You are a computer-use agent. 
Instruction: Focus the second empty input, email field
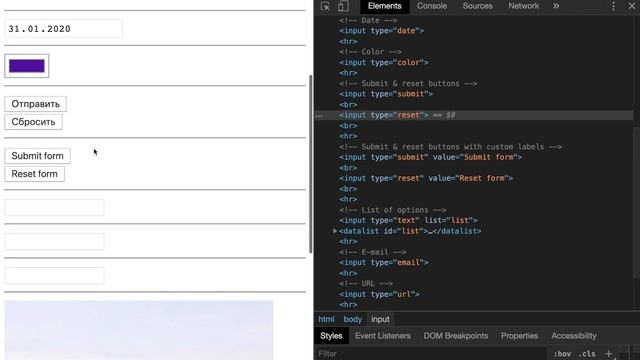54,242
